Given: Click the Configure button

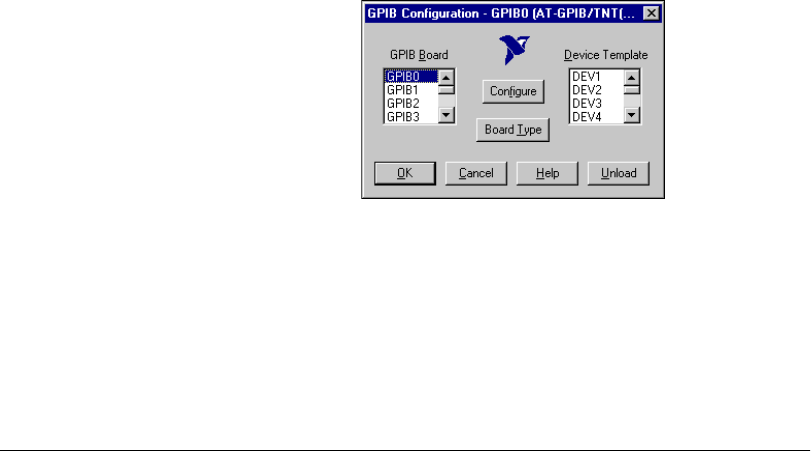Looking at the screenshot, I should [x=513, y=92].
